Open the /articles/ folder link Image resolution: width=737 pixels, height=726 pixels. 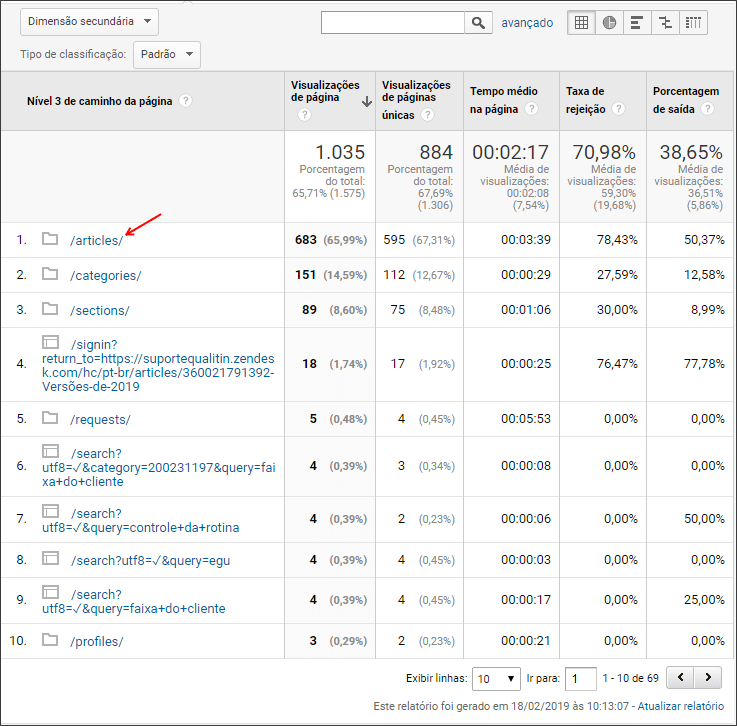point(96,240)
